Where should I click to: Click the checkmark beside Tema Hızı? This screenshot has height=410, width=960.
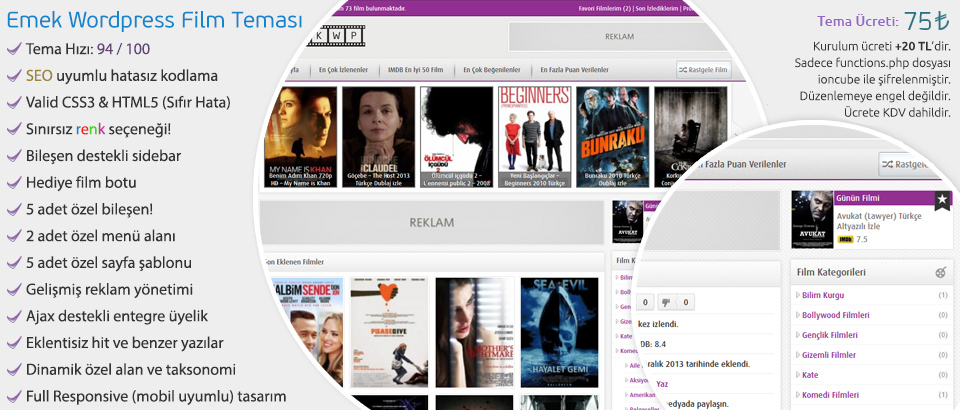tap(13, 49)
